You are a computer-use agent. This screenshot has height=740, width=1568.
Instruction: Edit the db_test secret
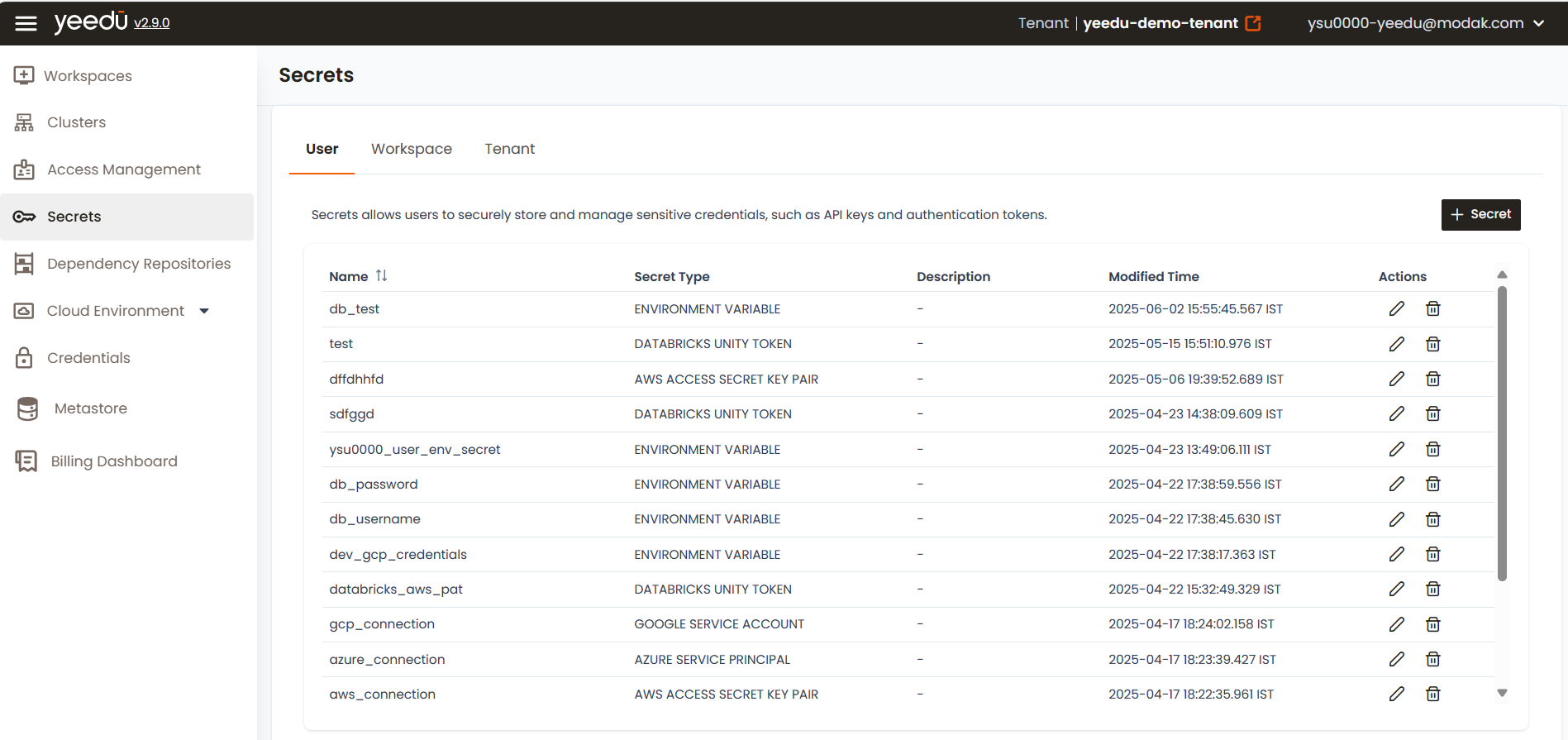(1397, 308)
